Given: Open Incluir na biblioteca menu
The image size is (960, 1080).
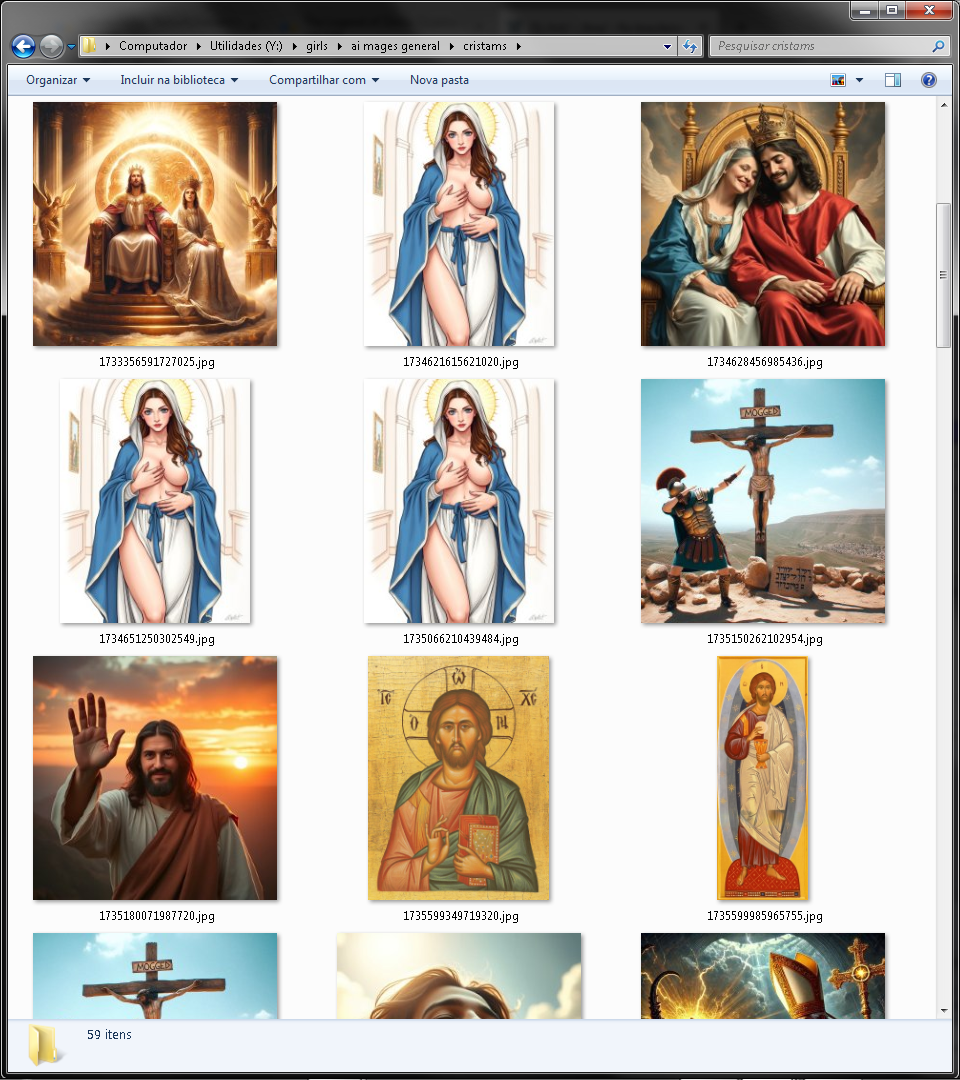Looking at the screenshot, I should (x=179, y=80).
